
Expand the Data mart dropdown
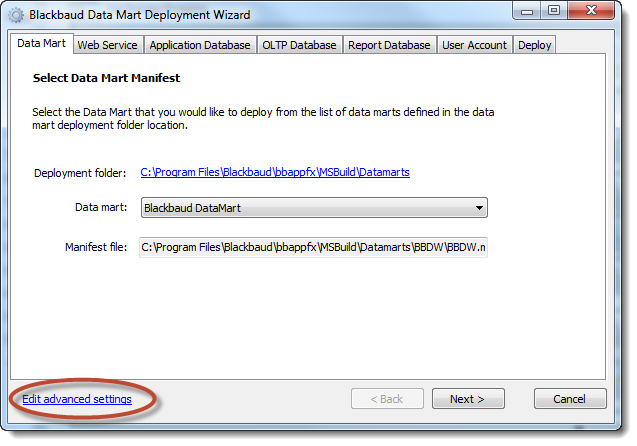coord(314,208)
